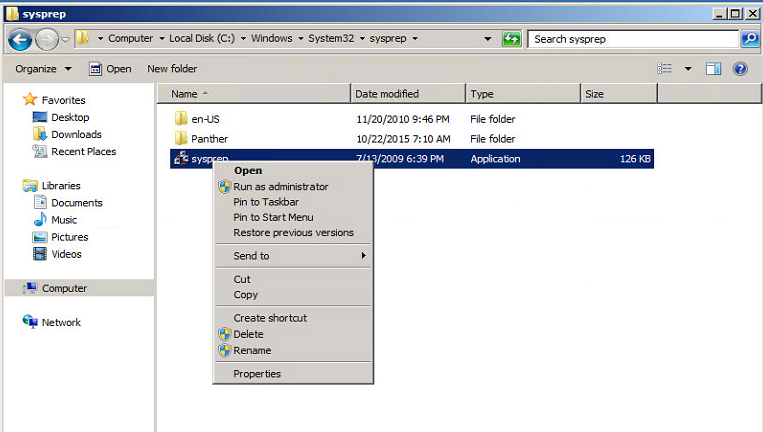
Task: Choose Pin to Start Menu
Action: coord(293,217)
